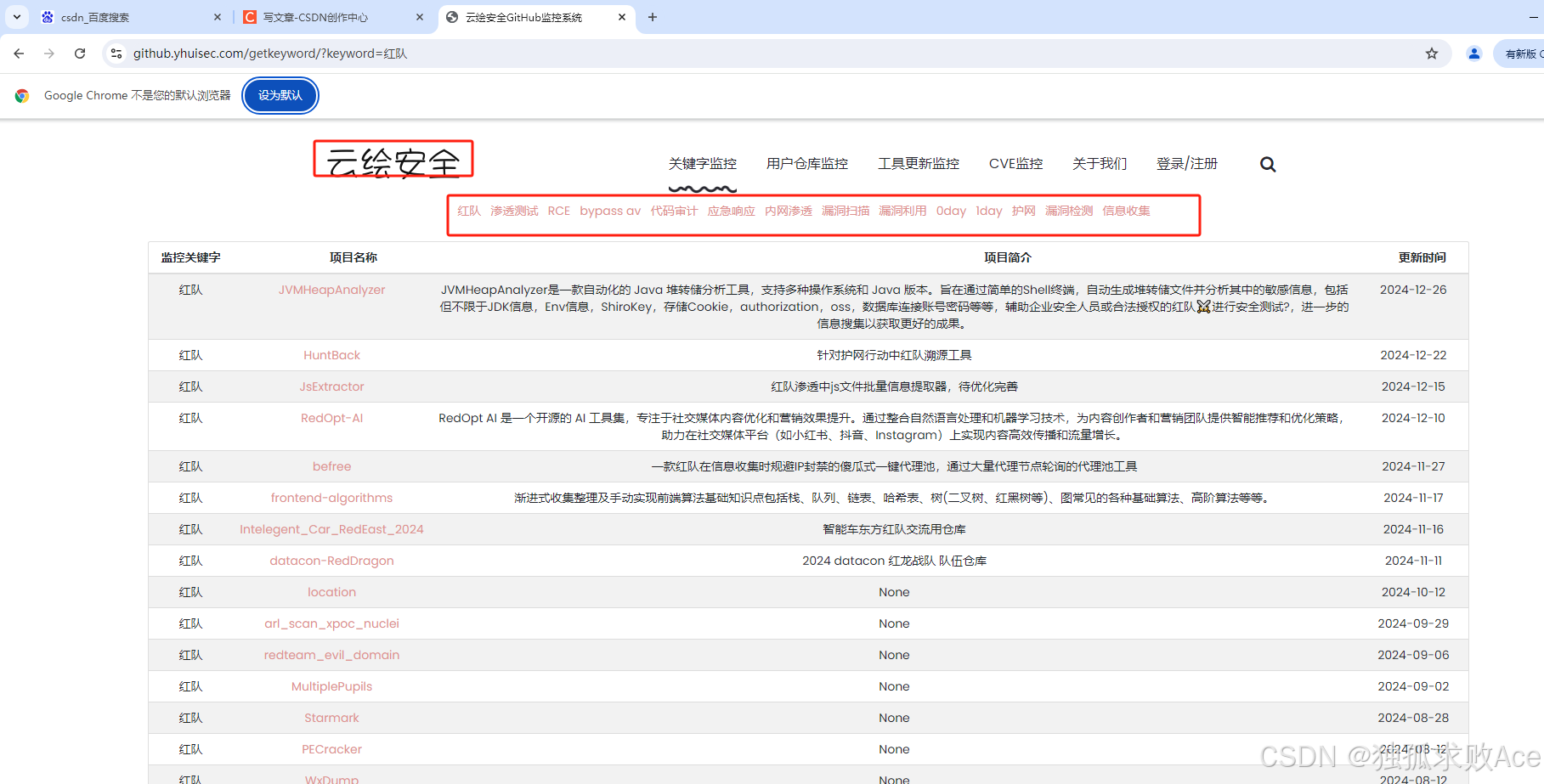Open the Chrome profile account icon
Screen dimensions: 1544x784
(x=1473, y=53)
